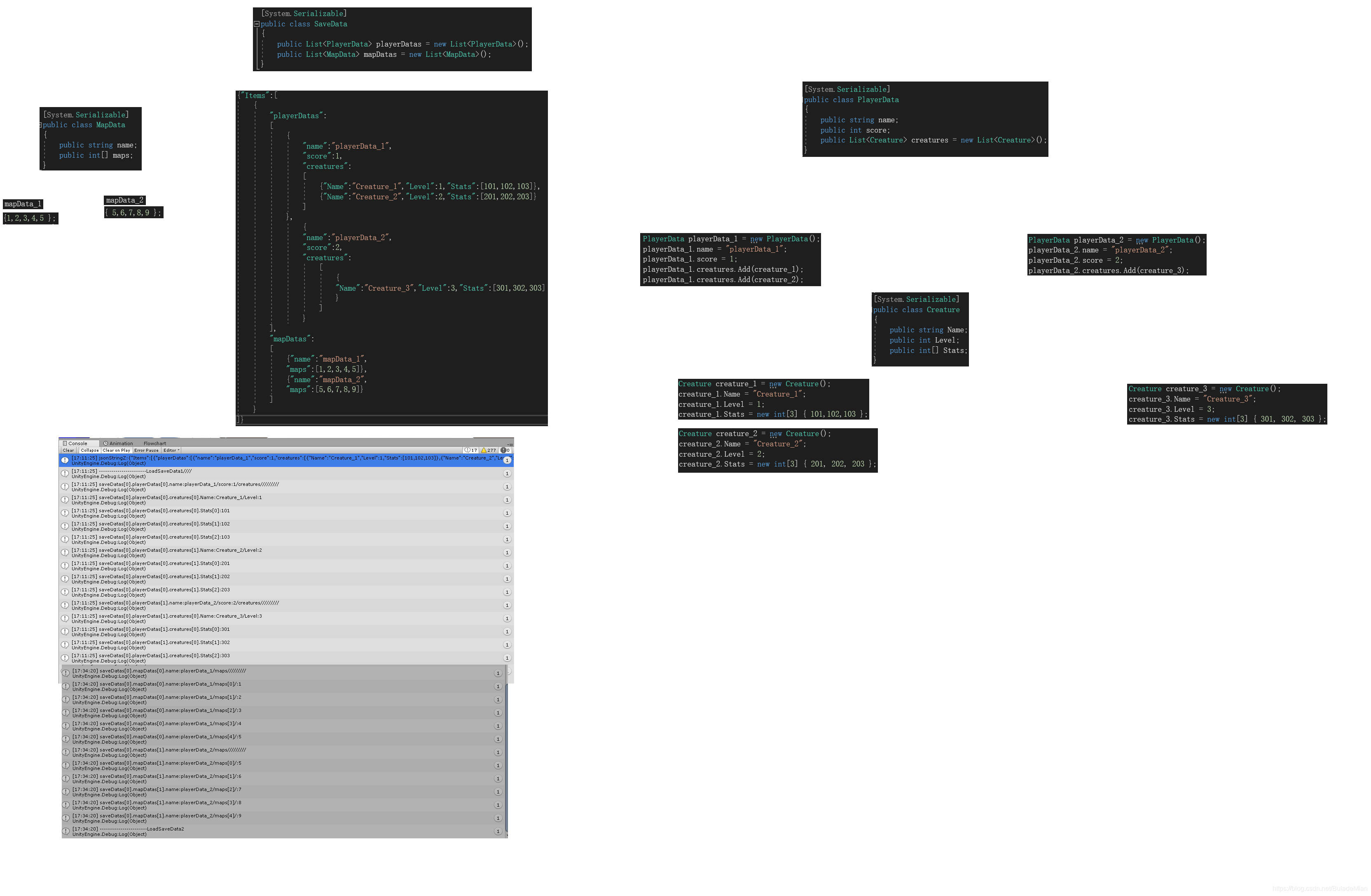The height and width of the screenshot is (896, 1371).
Task: Toggle the error count filter (0)
Action: click(505, 450)
